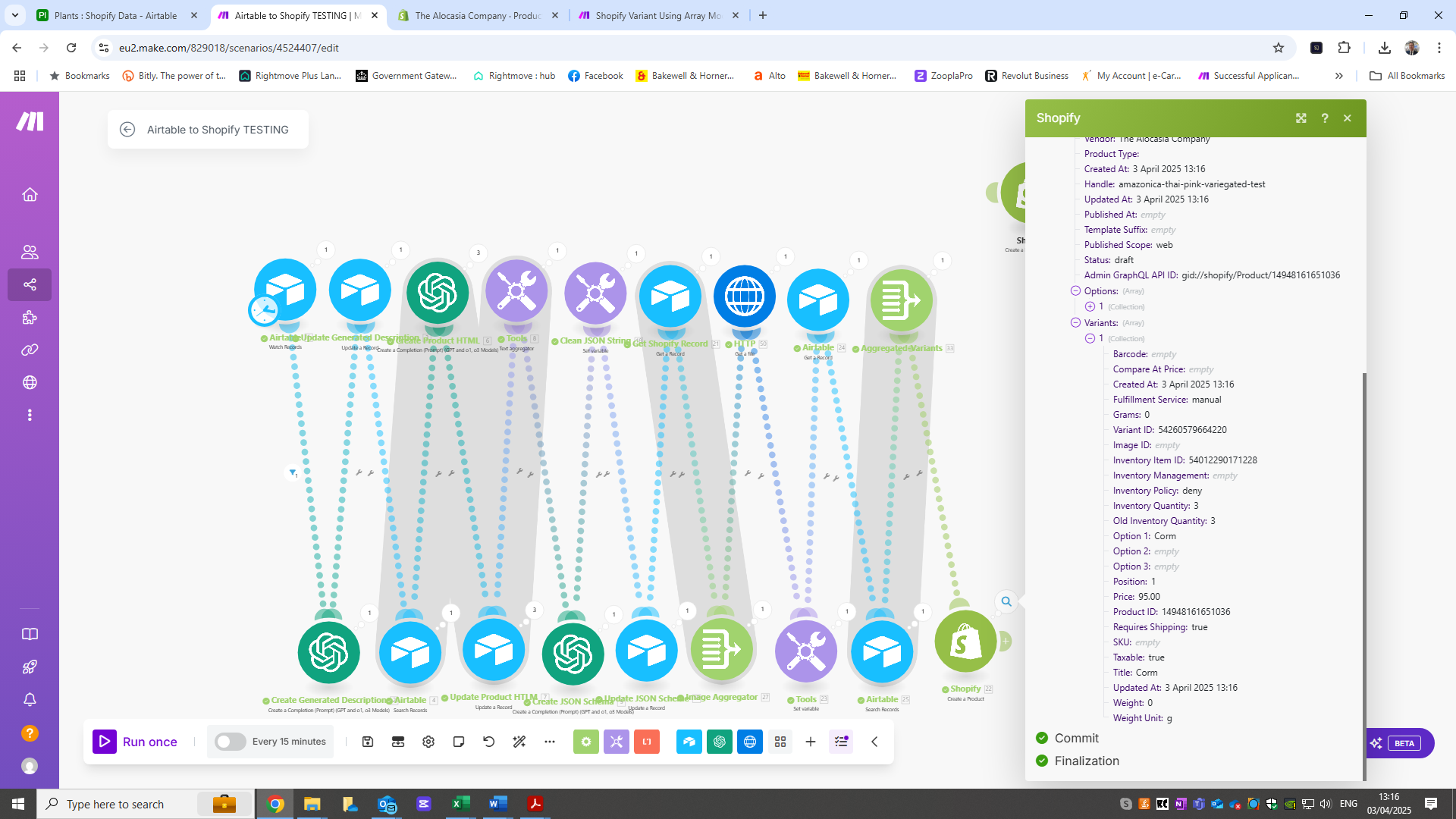Expand collection 1 under Options
This screenshot has width=1456, height=819.
pyautogui.click(x=1090, y=307)
